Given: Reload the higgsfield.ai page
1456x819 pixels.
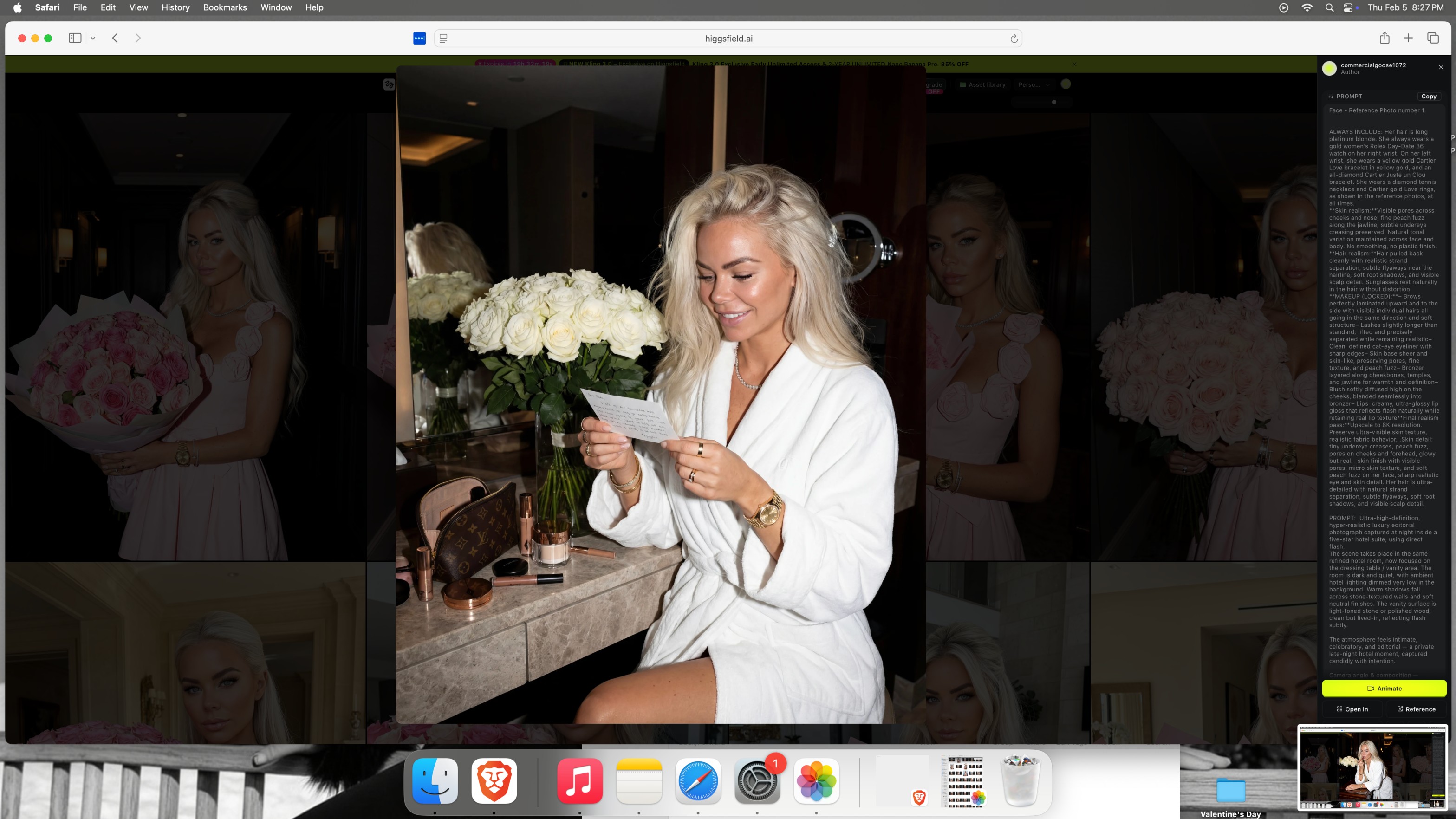Looking at the screenshot, I should click(x=1014, y=39).
